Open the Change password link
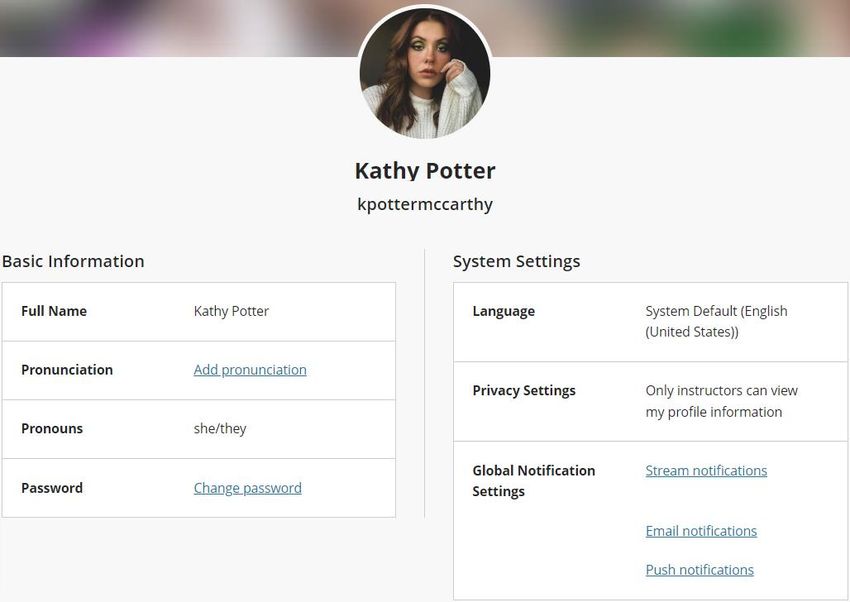 (x=248, y=488)
